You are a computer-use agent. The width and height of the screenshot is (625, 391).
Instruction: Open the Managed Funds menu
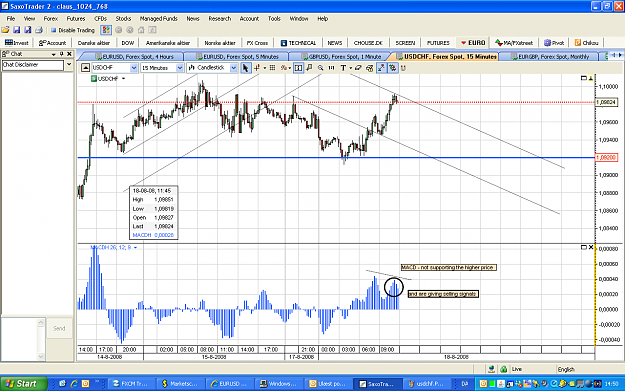click(158, 19)
